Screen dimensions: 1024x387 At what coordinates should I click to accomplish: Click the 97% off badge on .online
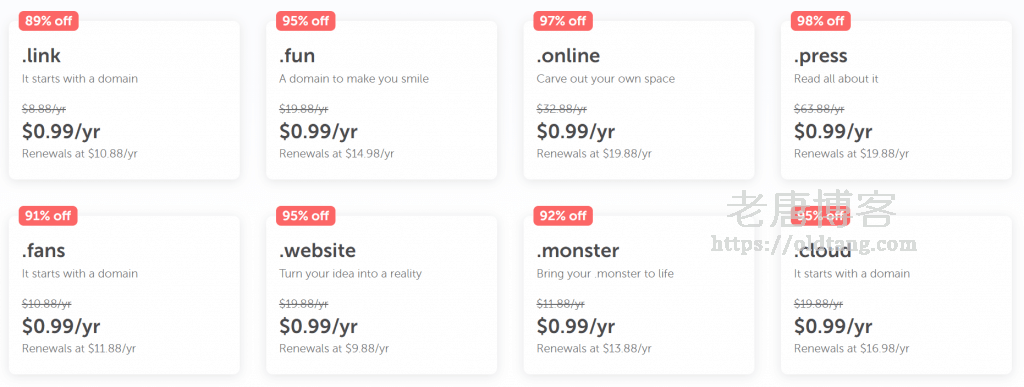tap(563, 21)
